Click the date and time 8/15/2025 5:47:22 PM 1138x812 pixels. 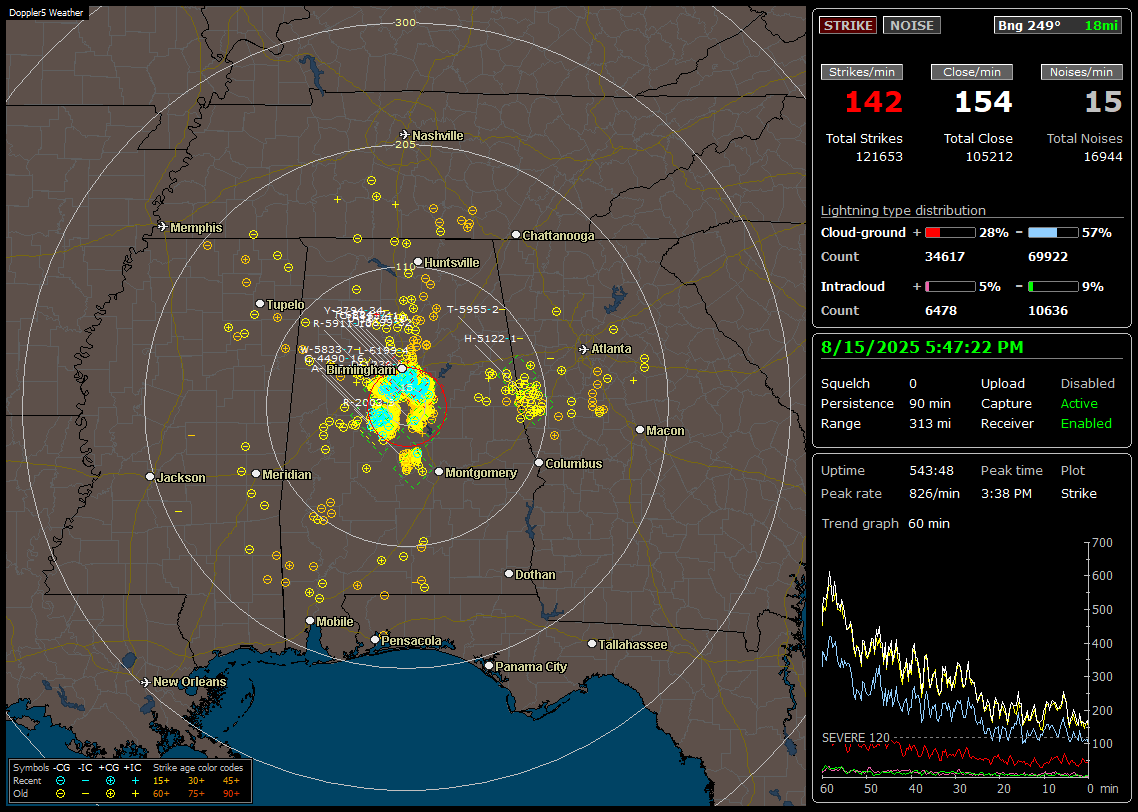[x=922, y=348]
